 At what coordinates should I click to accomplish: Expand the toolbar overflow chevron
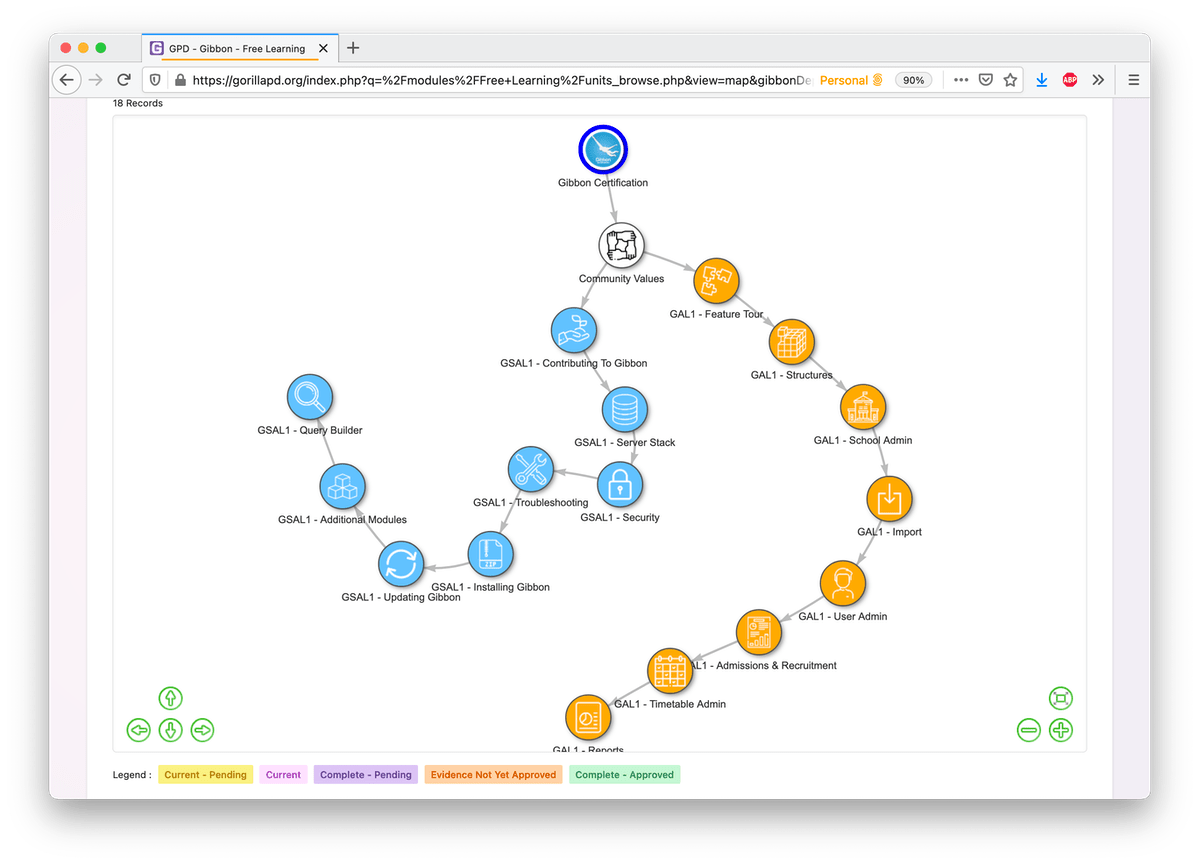point(1098,80)
